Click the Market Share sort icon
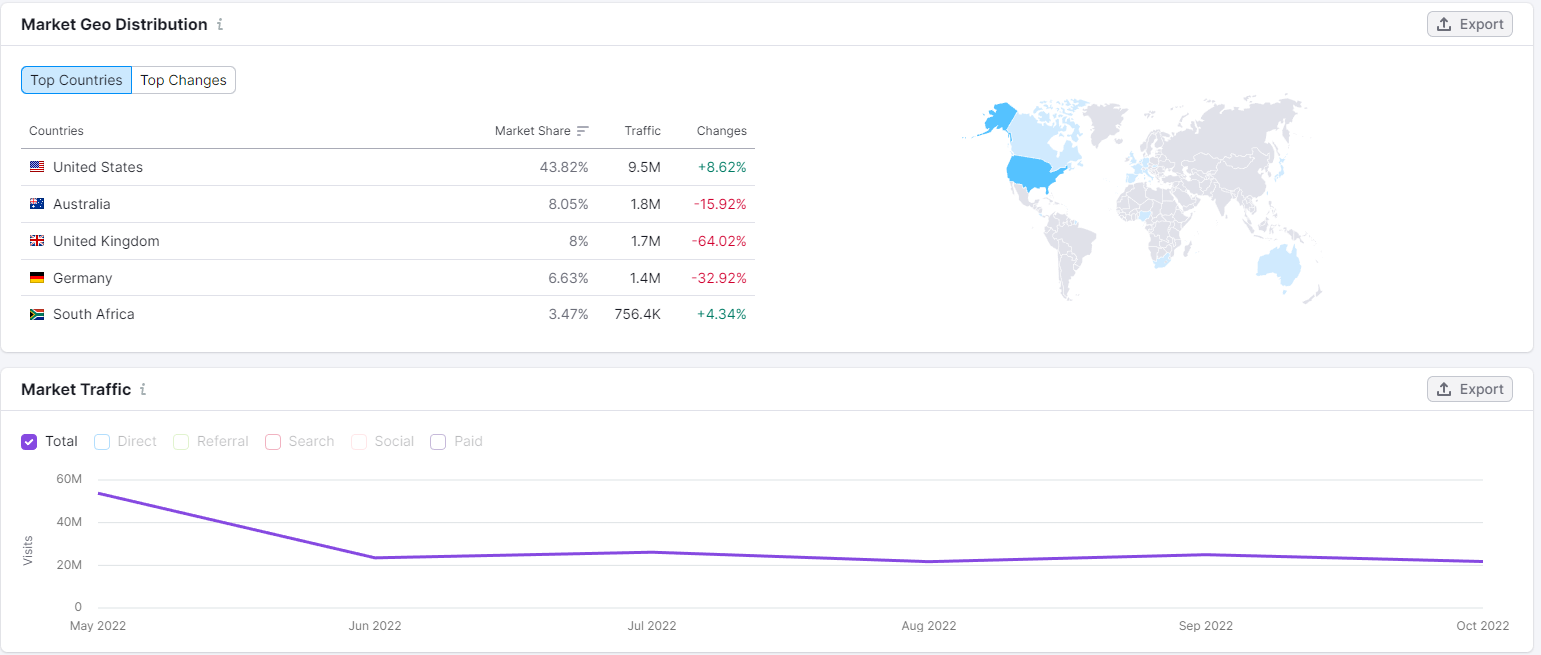Image resolution: width=1541 pixels, height=655 pixels. (x=583, y=131)
